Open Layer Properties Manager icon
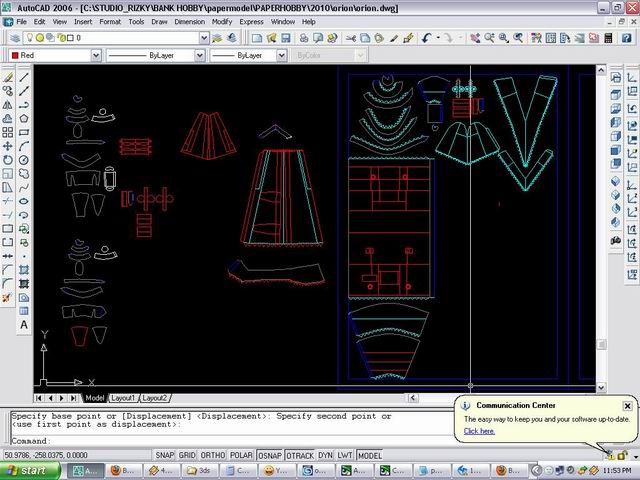The height and width of the screenshot is (480, 640). (x=15, y=38)
